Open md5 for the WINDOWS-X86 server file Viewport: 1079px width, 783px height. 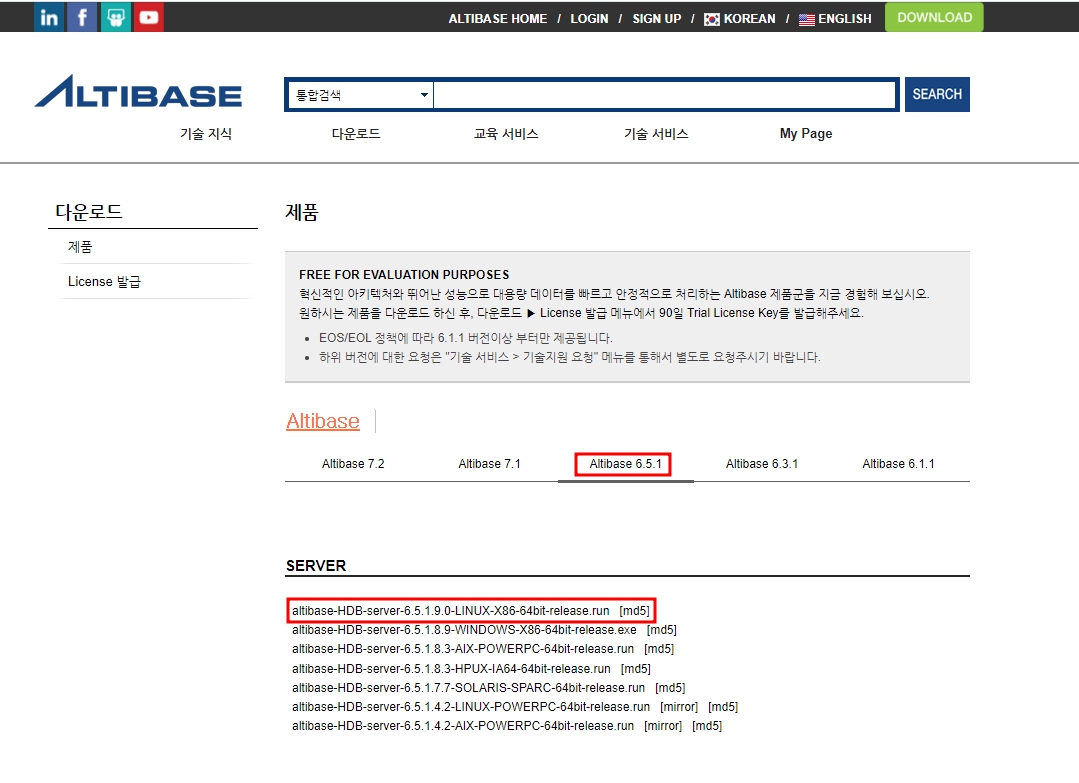[x=662, y=630]
